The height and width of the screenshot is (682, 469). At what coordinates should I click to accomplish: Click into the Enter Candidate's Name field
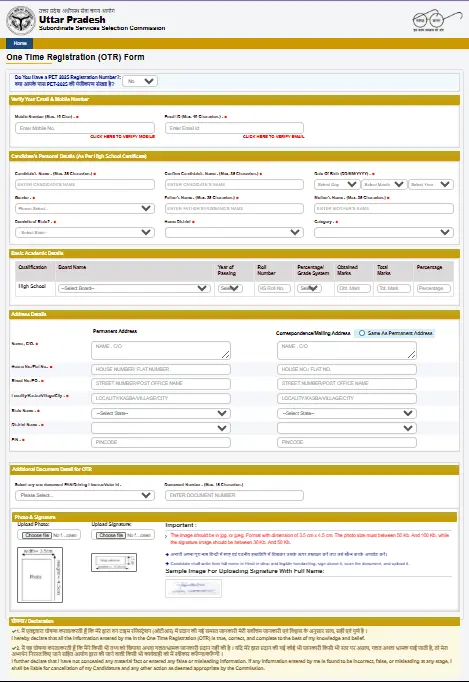[x=85, y=184]
